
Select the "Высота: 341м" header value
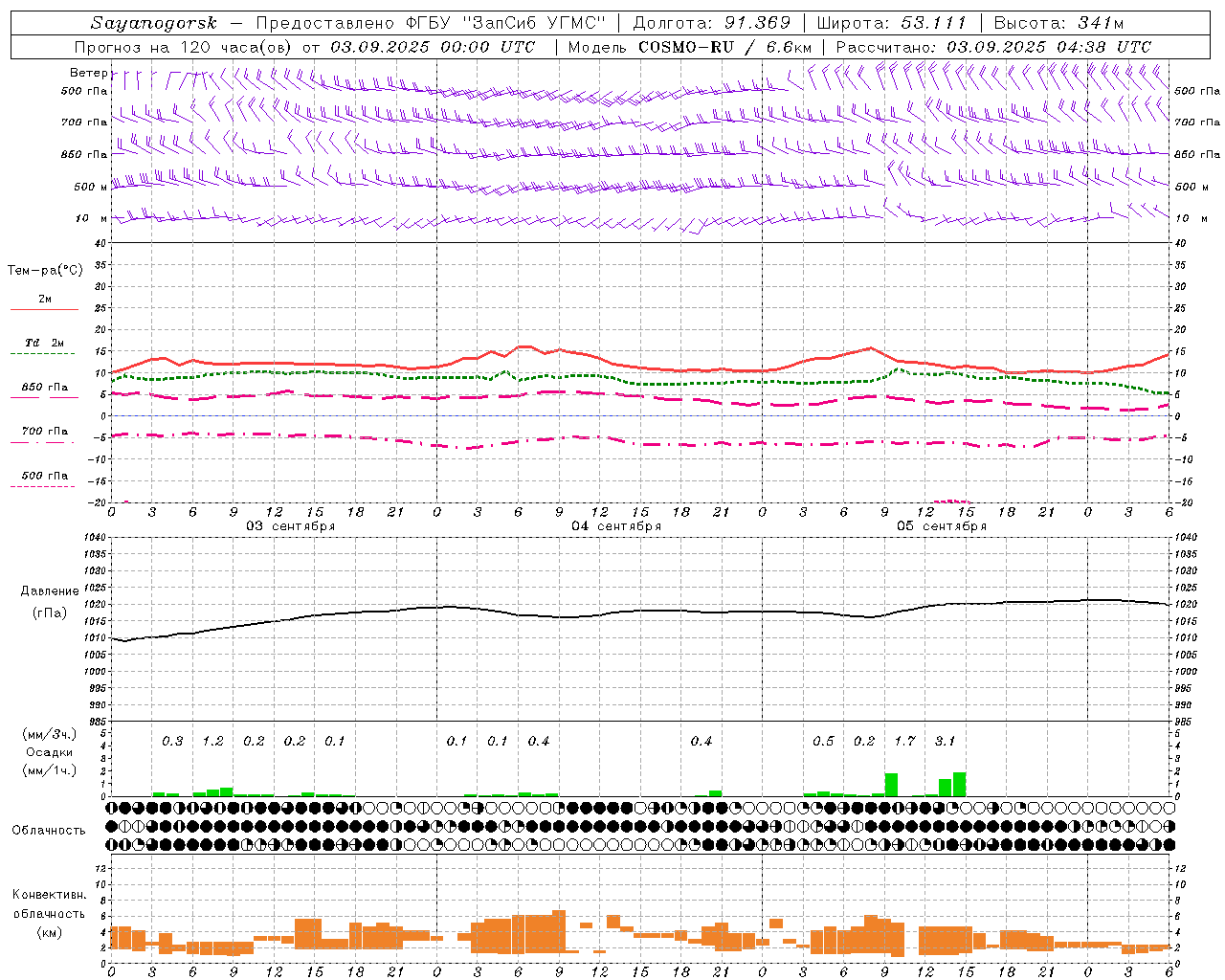(x=1058, y=23)
